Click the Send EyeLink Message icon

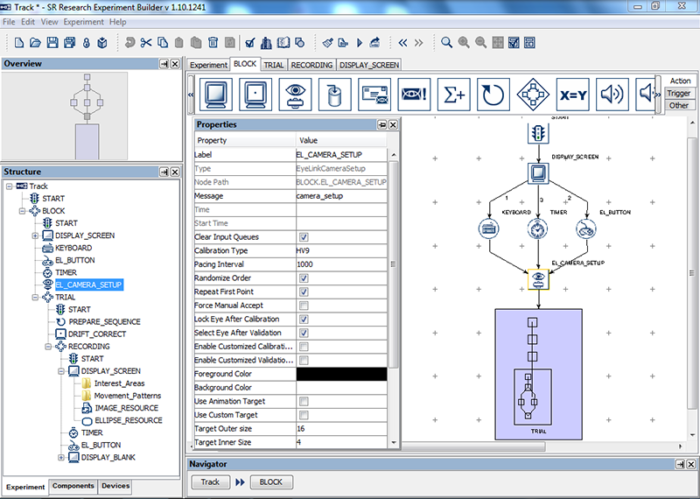pyautogui.click(x=374, y=95)
